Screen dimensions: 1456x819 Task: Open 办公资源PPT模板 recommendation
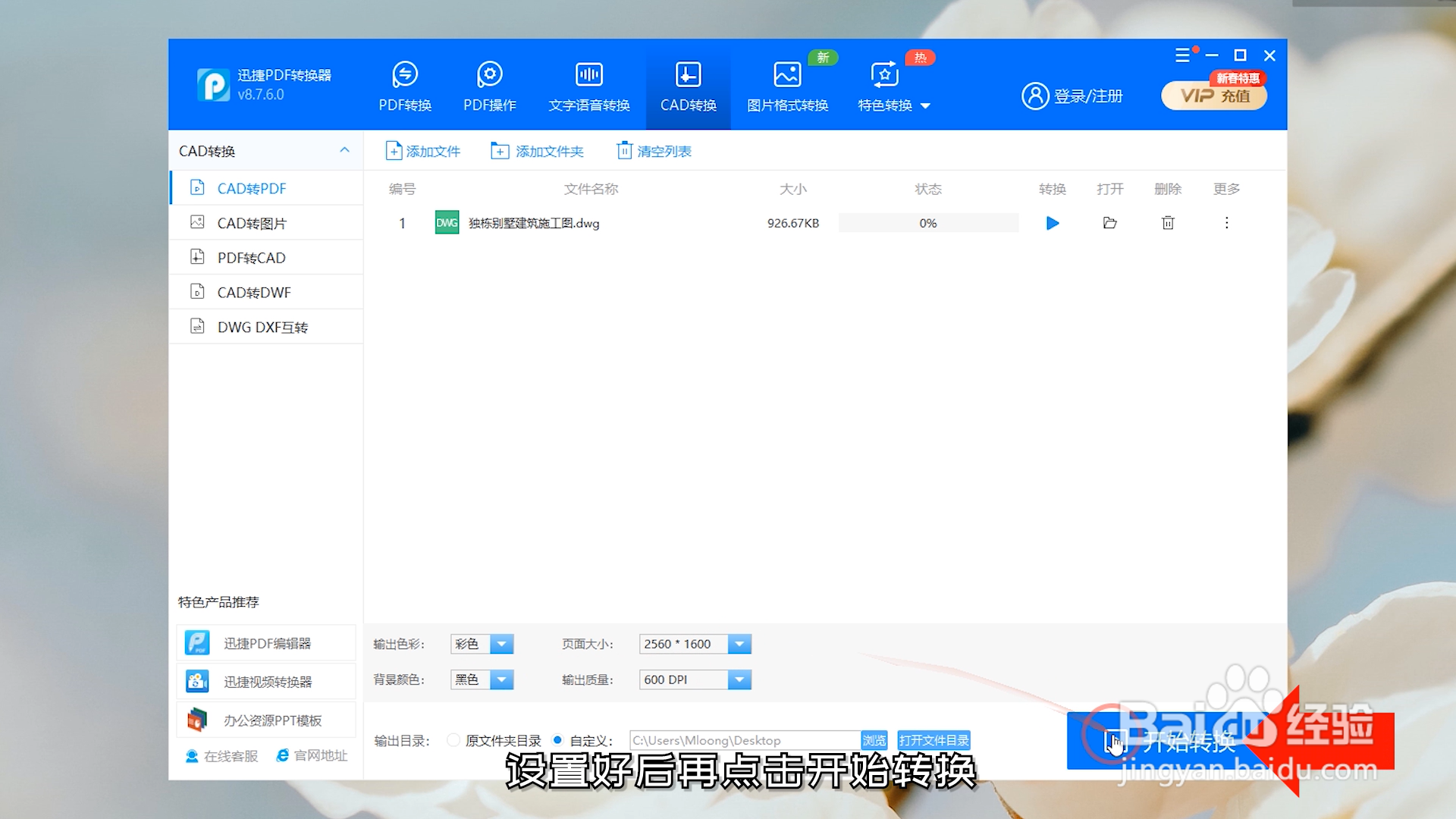(266, 720)
